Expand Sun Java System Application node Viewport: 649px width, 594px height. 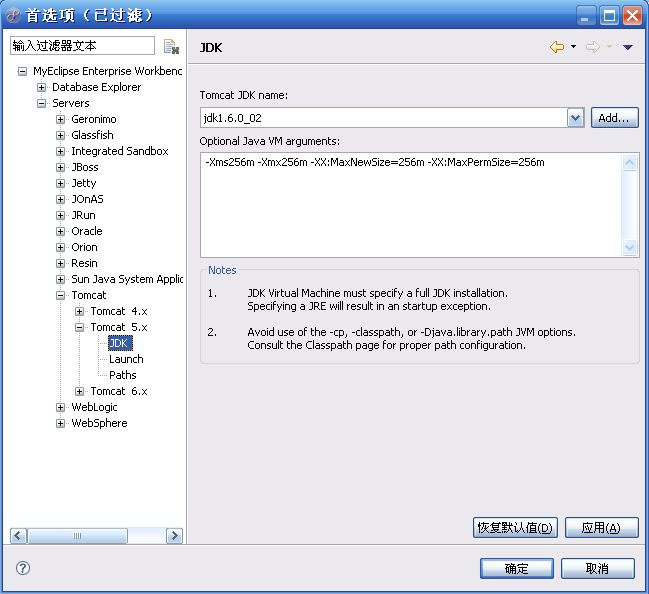[60, 279]
